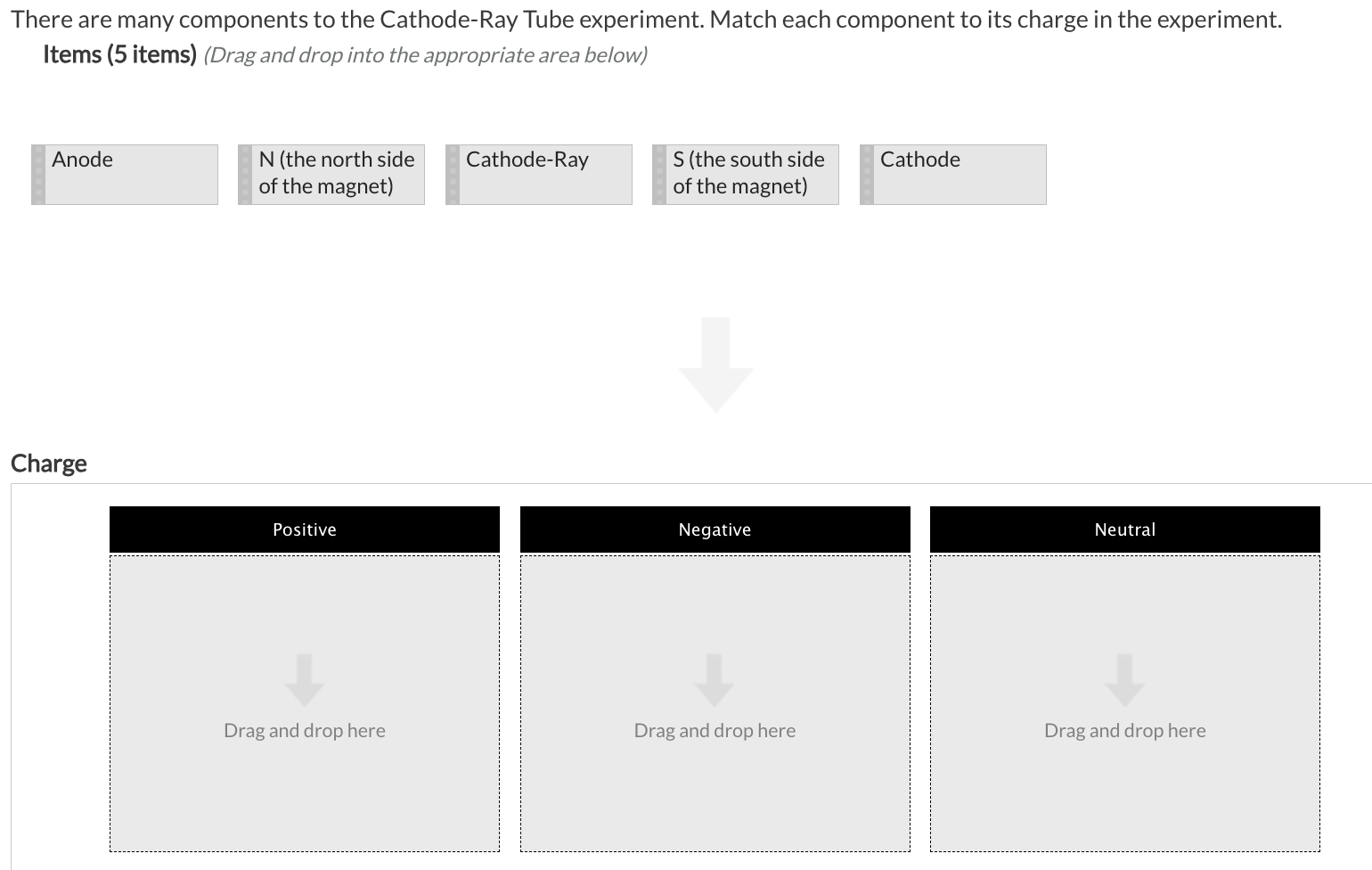The image size is (1372, 870).
Task: Click the Charge section label
Action: [49, 463]
